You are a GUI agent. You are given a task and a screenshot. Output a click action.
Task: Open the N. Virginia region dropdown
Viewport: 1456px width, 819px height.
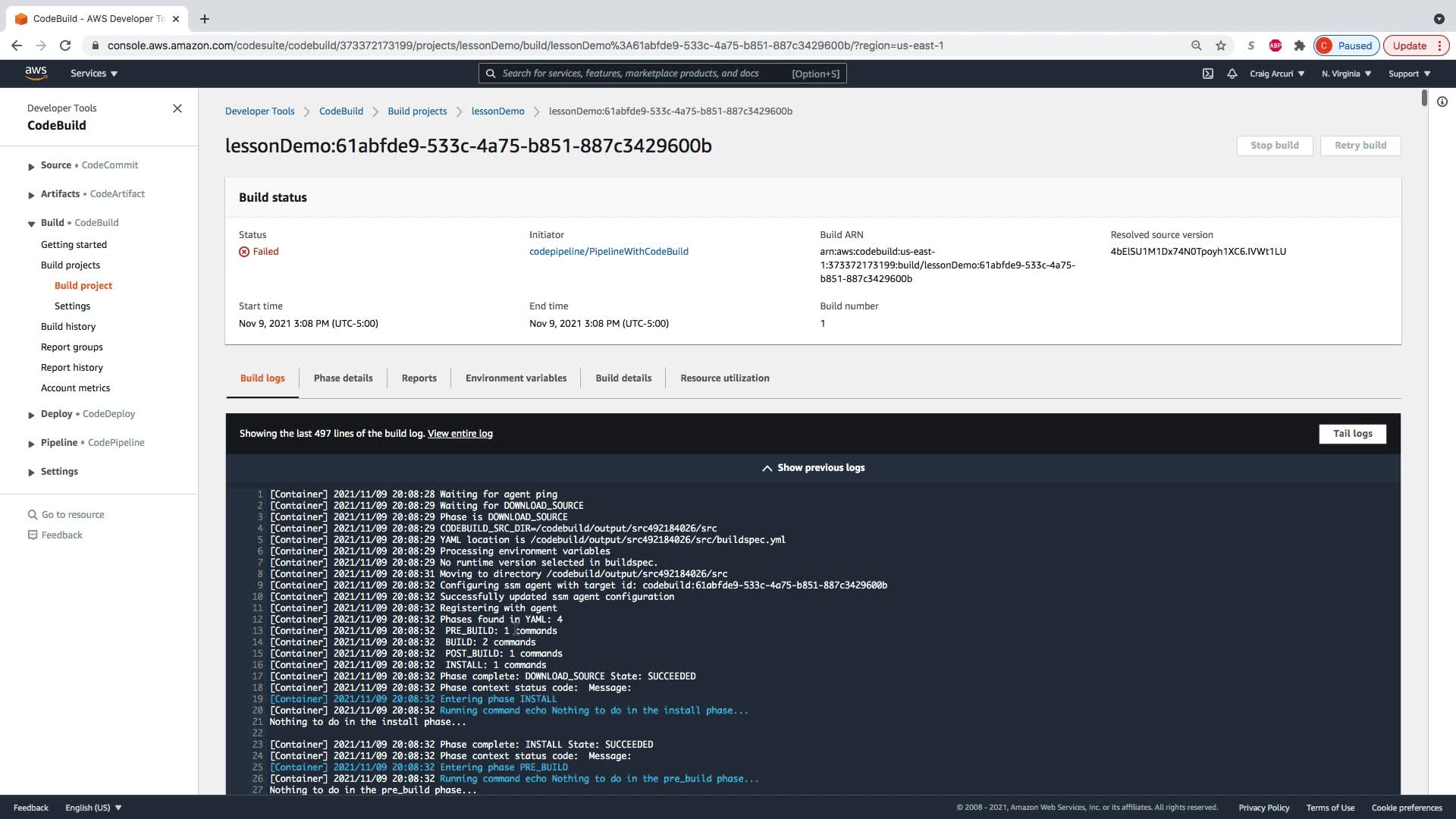click(1346, 74)
